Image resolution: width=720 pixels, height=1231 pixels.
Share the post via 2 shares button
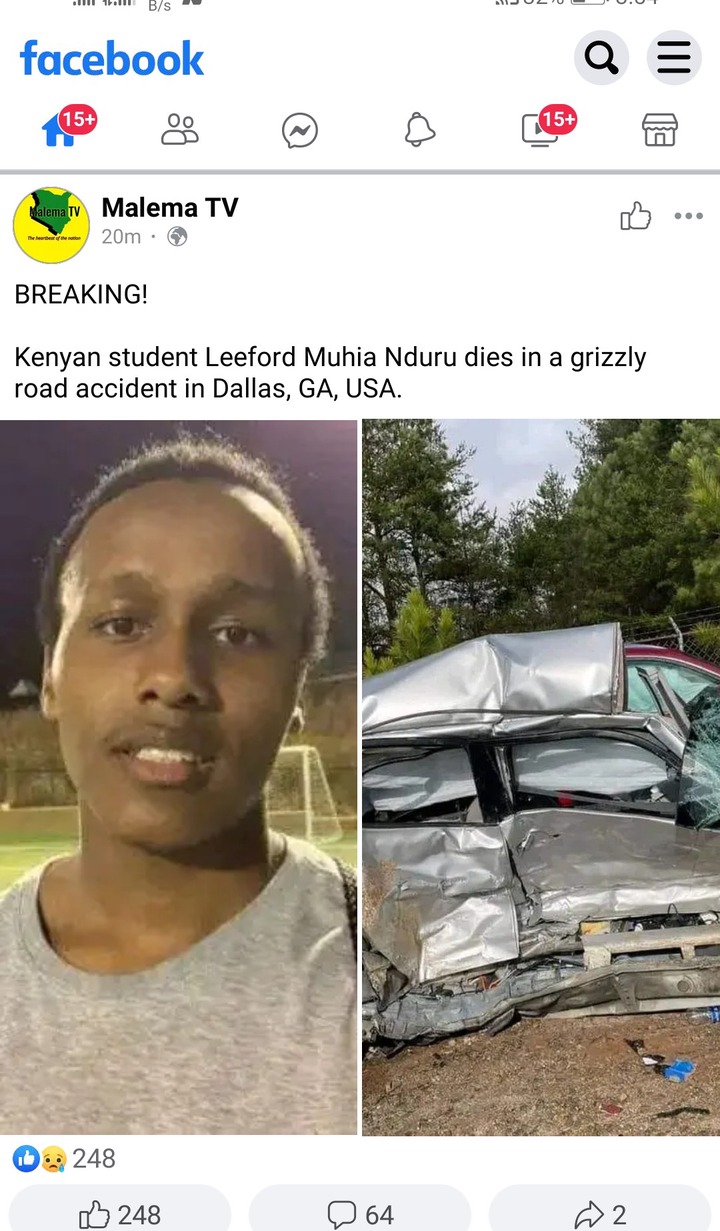coord(601,1213)
